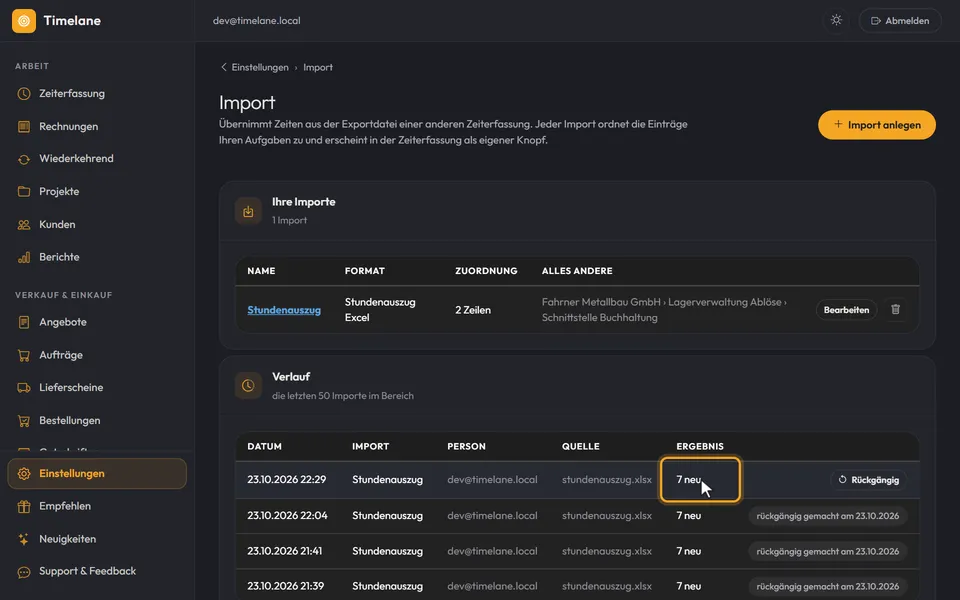Click '7 neu' result in the 22:29 row
Image resolution: width=960 pixels, height=600 pixels.
pos(689,479)
